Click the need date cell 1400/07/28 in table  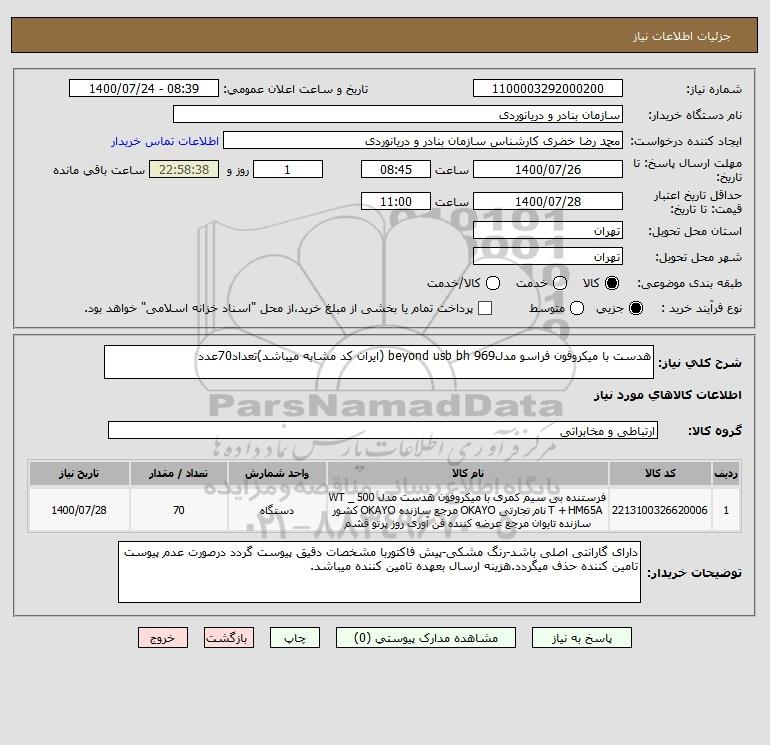[x=79, y=510]
